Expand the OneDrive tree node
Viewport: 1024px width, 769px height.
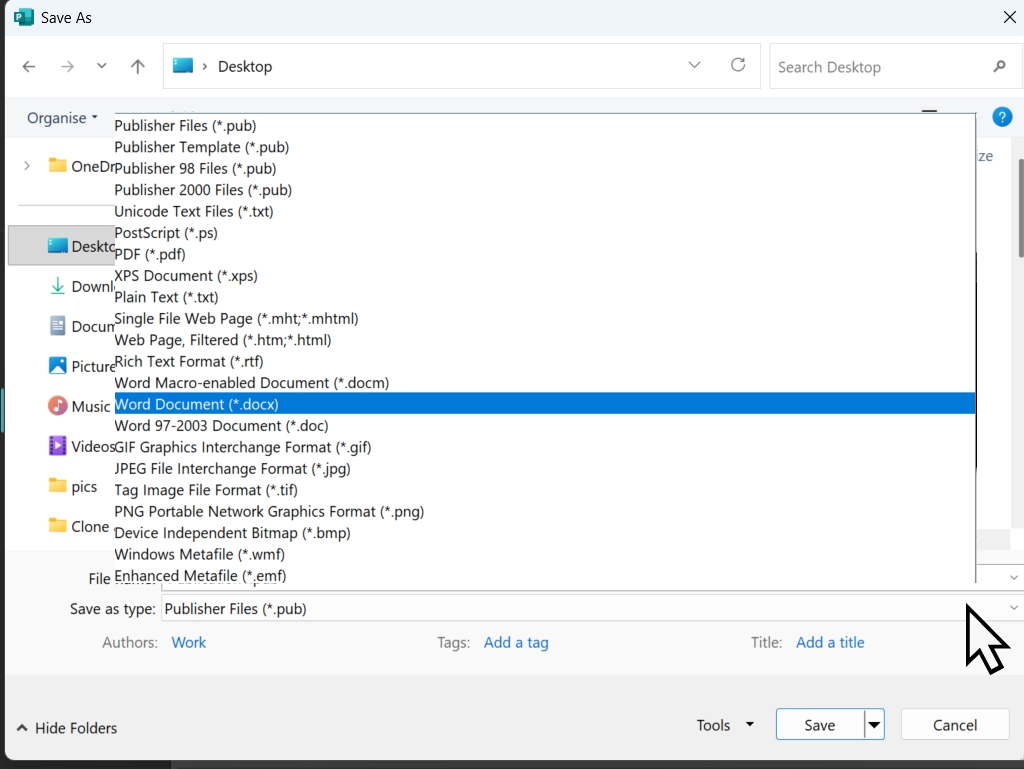coord(27,166)
